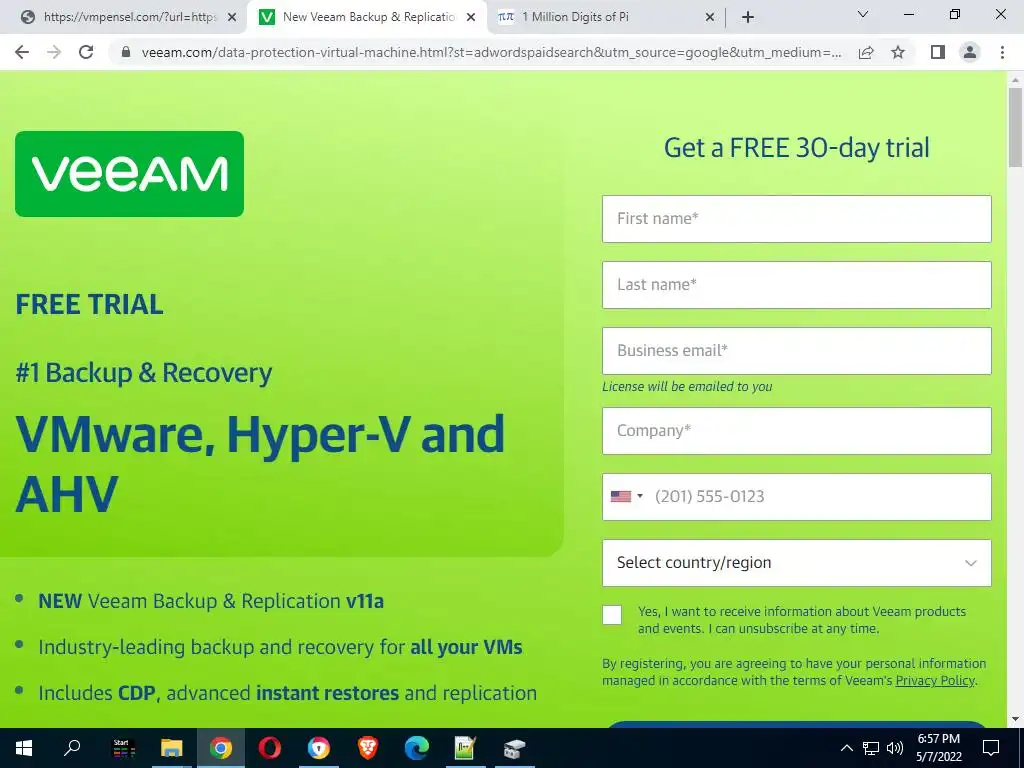
Task: Show hidden system tray icons
Action: click(x=846, y=748)
